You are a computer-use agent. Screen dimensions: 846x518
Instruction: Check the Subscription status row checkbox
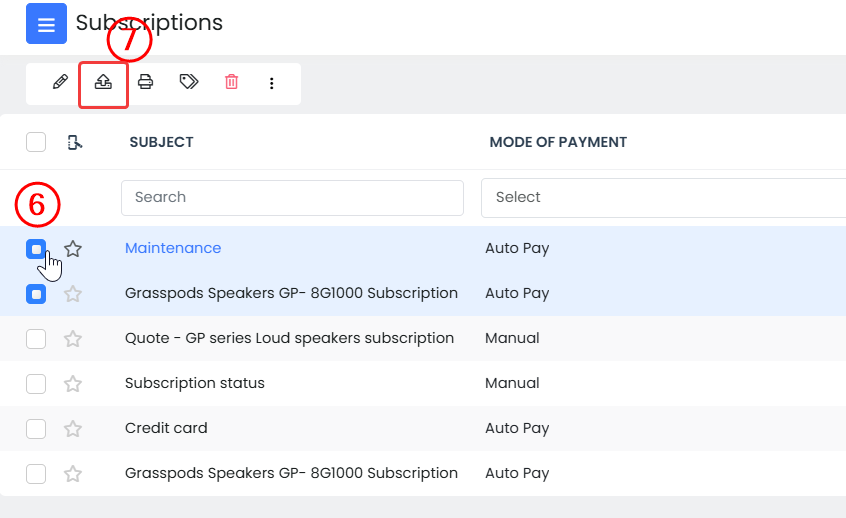tap(36, 384)
